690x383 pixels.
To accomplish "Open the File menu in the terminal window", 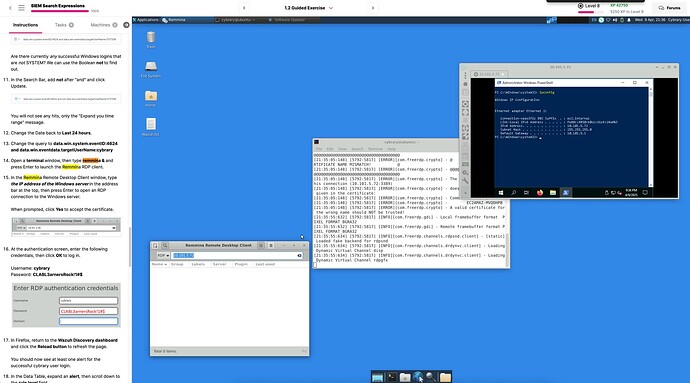I will point(319,149).
